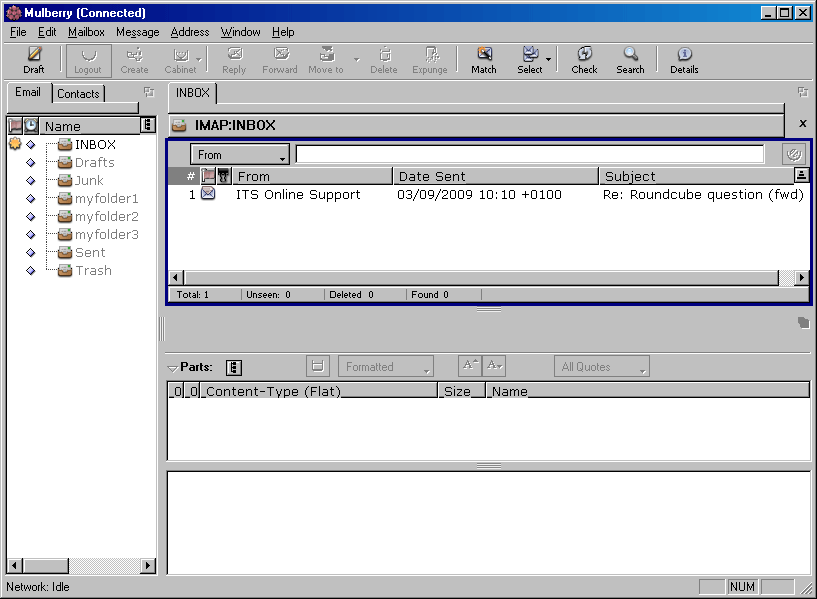Collapse the Parts disclosure triangle

pyautogui.click(x=172, y=367)
